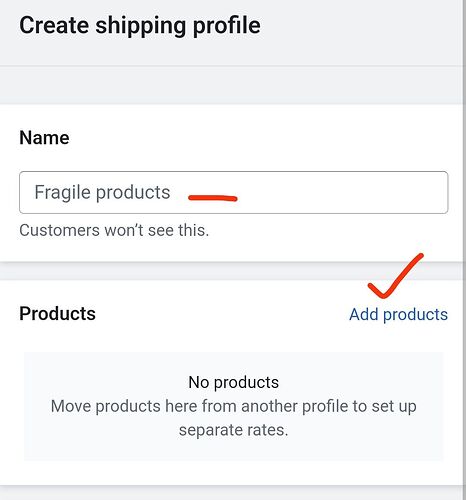Click the "Customers won't see this." helper text
This screenshot has width=466, height=500.
click(114, 230)
